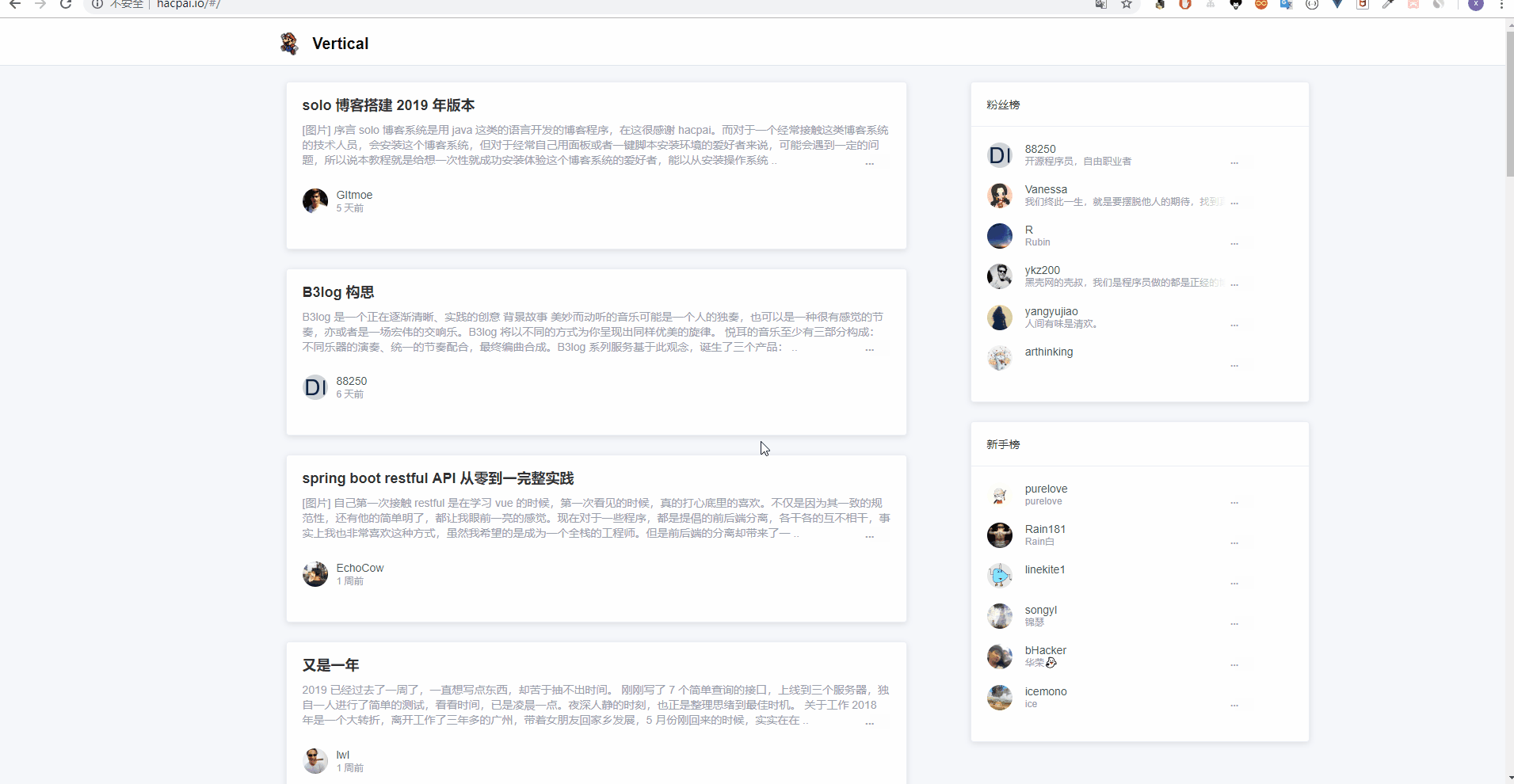The width and height of the screenshot is (1514, 784).
Task: Open the post "solo 博客搭建 2019 年版本"
Action: click(388, 105)
